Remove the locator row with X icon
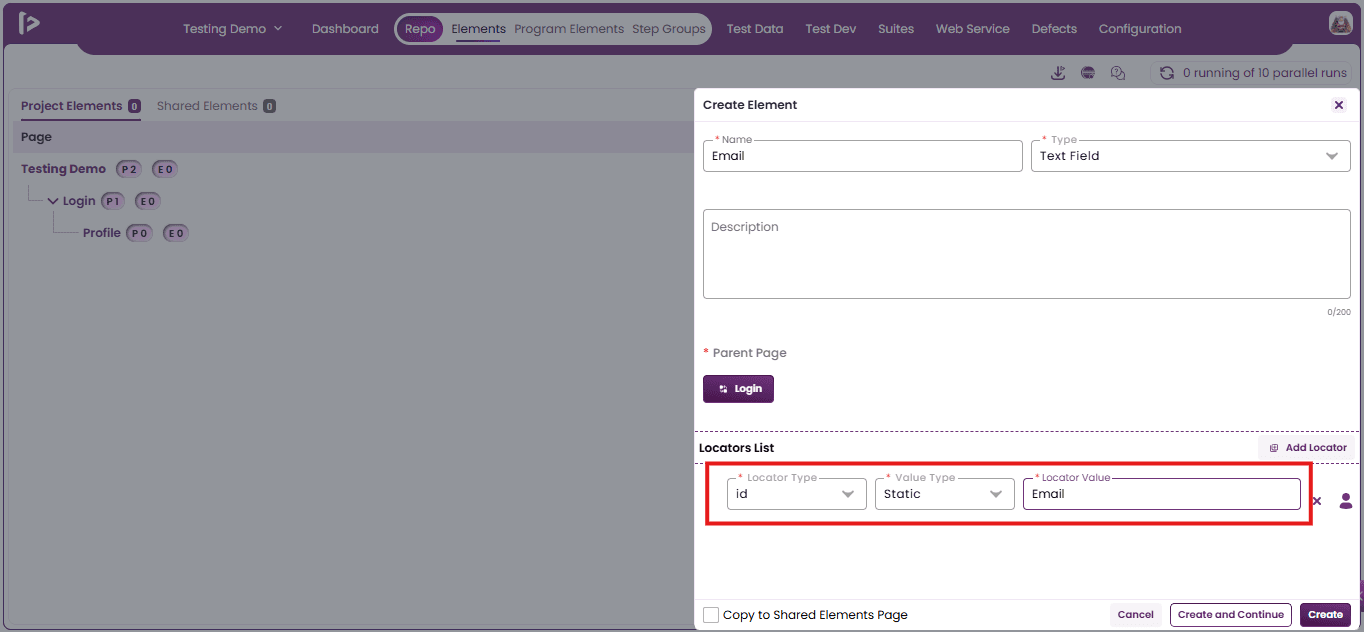This screenshot has height=632, width=1364. point(1316,501)
